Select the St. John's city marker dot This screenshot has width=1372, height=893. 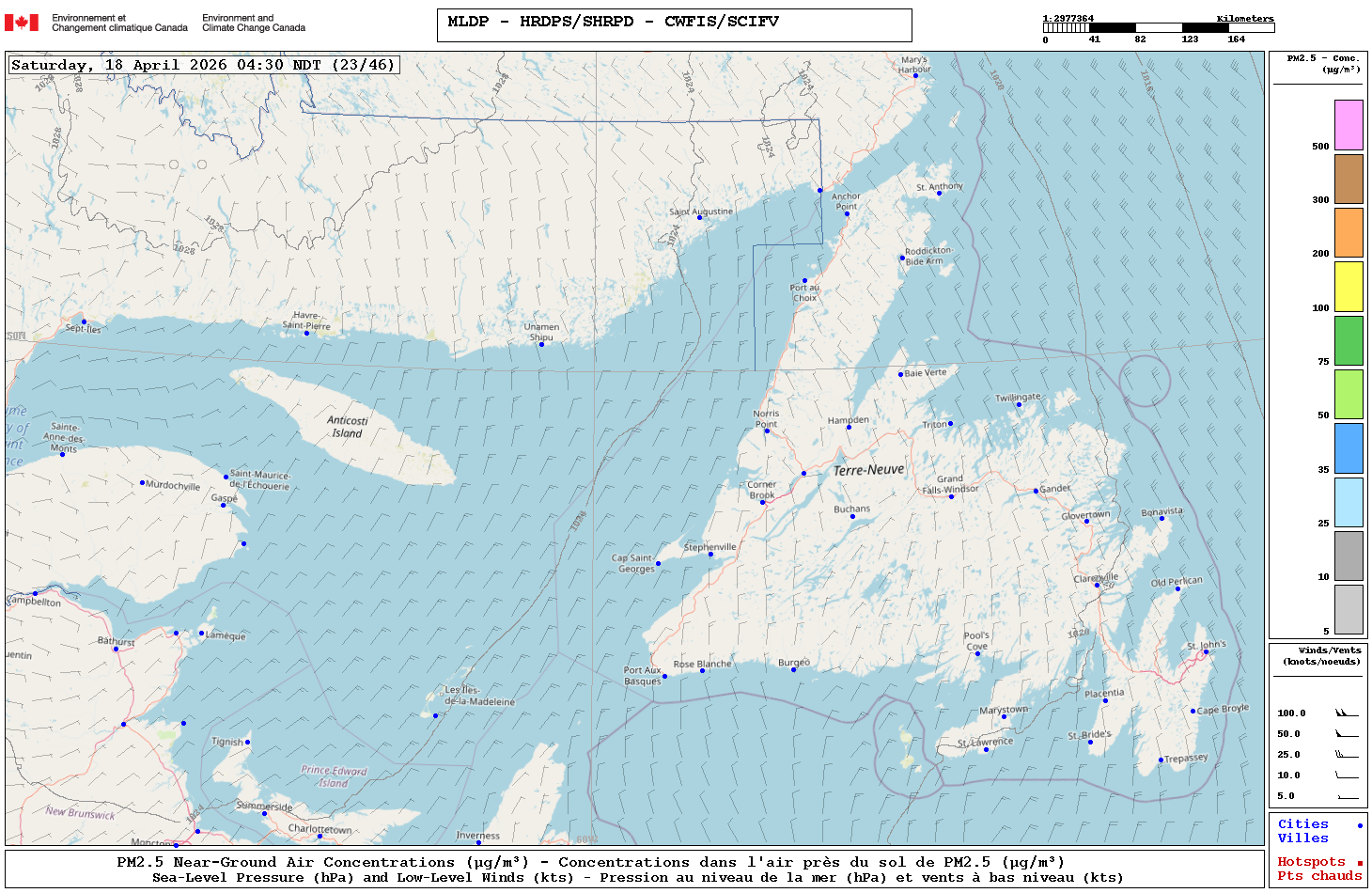(x=1206, y=651)
